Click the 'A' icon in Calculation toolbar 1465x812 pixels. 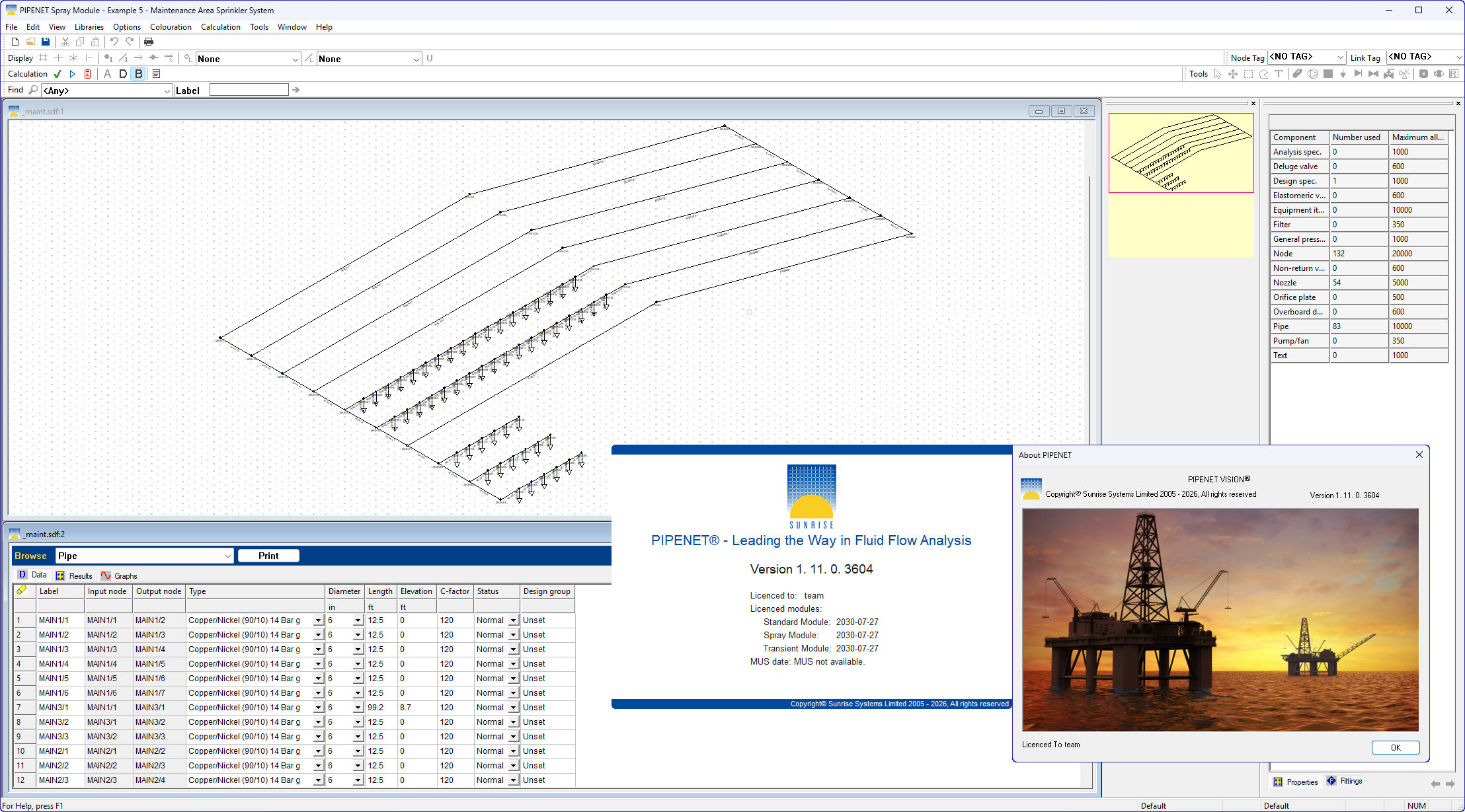[x=107, y=74]
